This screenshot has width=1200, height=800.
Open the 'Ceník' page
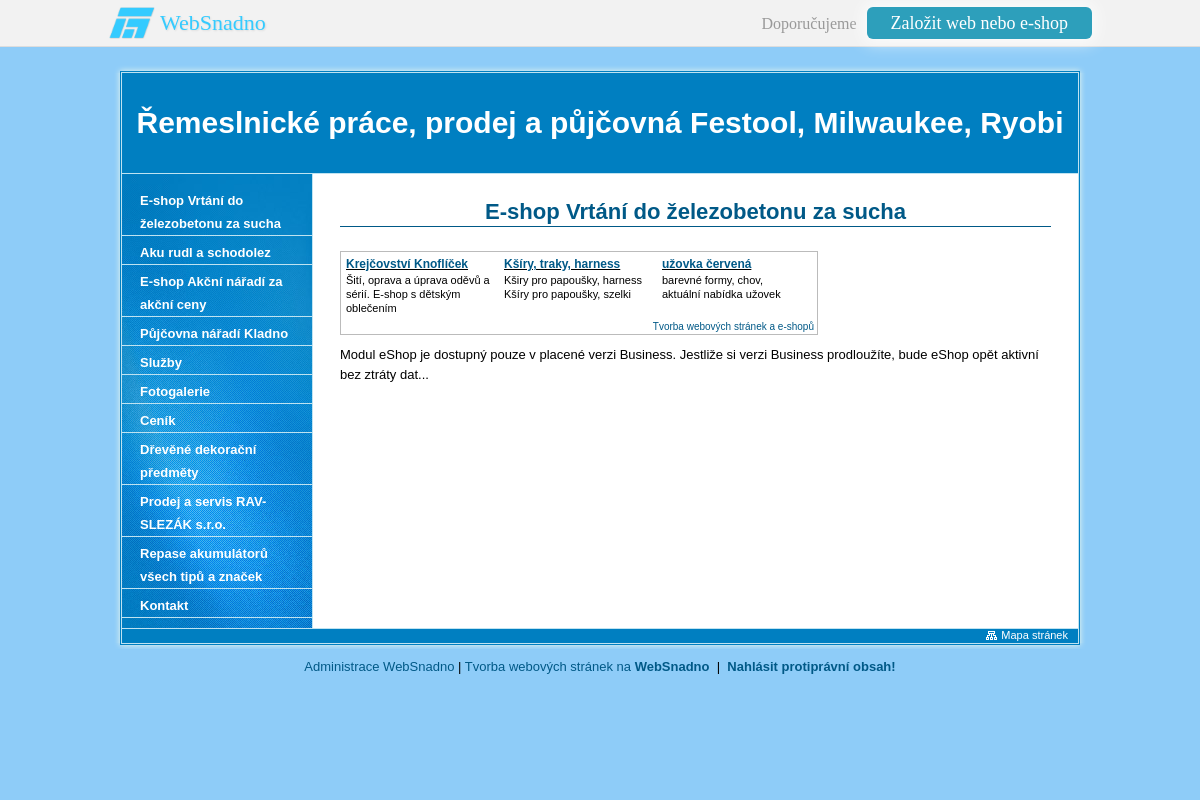tap(157, 420)
